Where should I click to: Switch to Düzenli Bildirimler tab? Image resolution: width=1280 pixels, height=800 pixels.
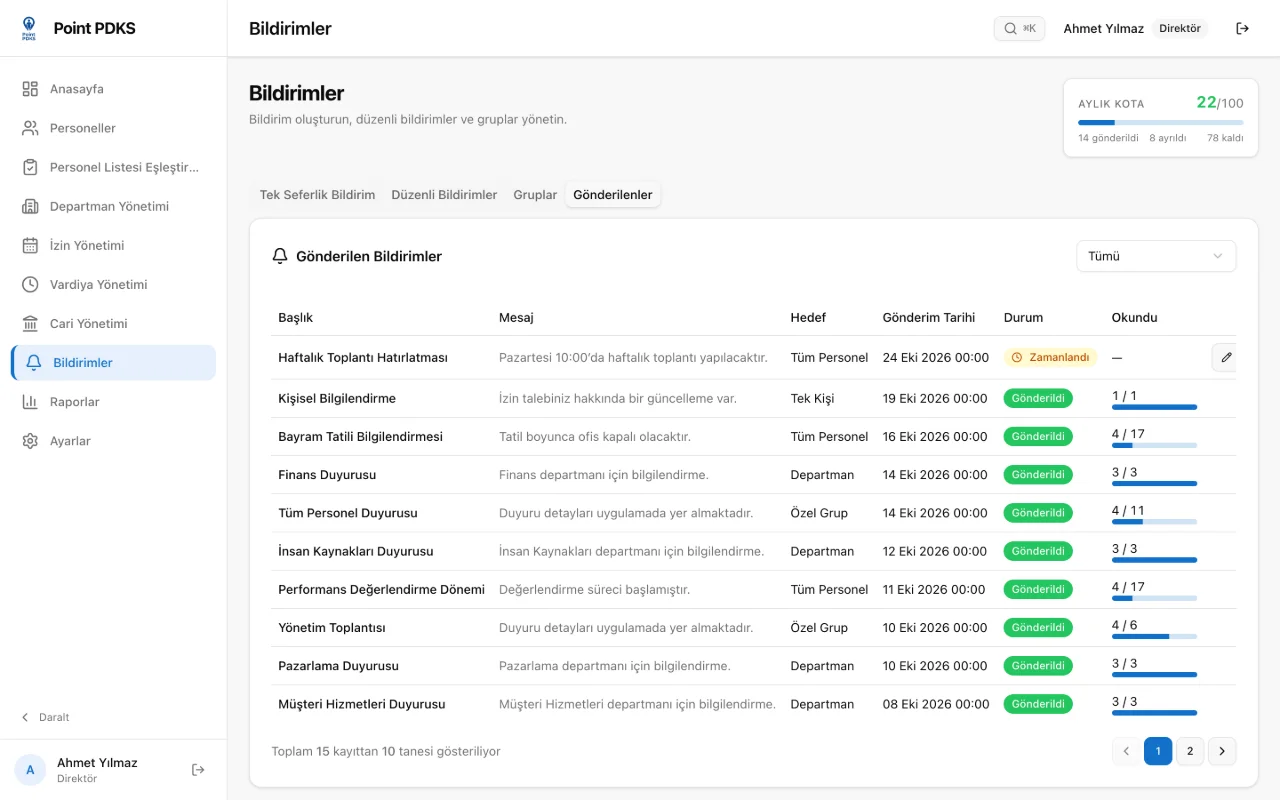click(x=444, y=195)
